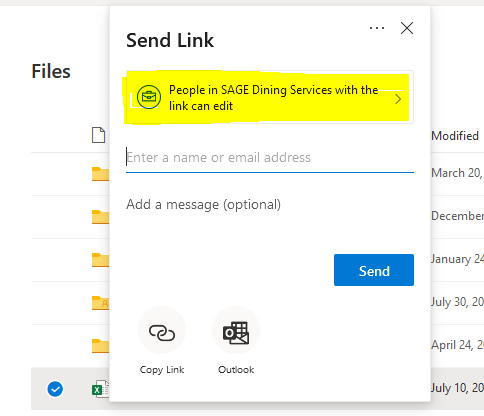
Task: Click the Copy Link chain icon
Action: coord(162,333)
